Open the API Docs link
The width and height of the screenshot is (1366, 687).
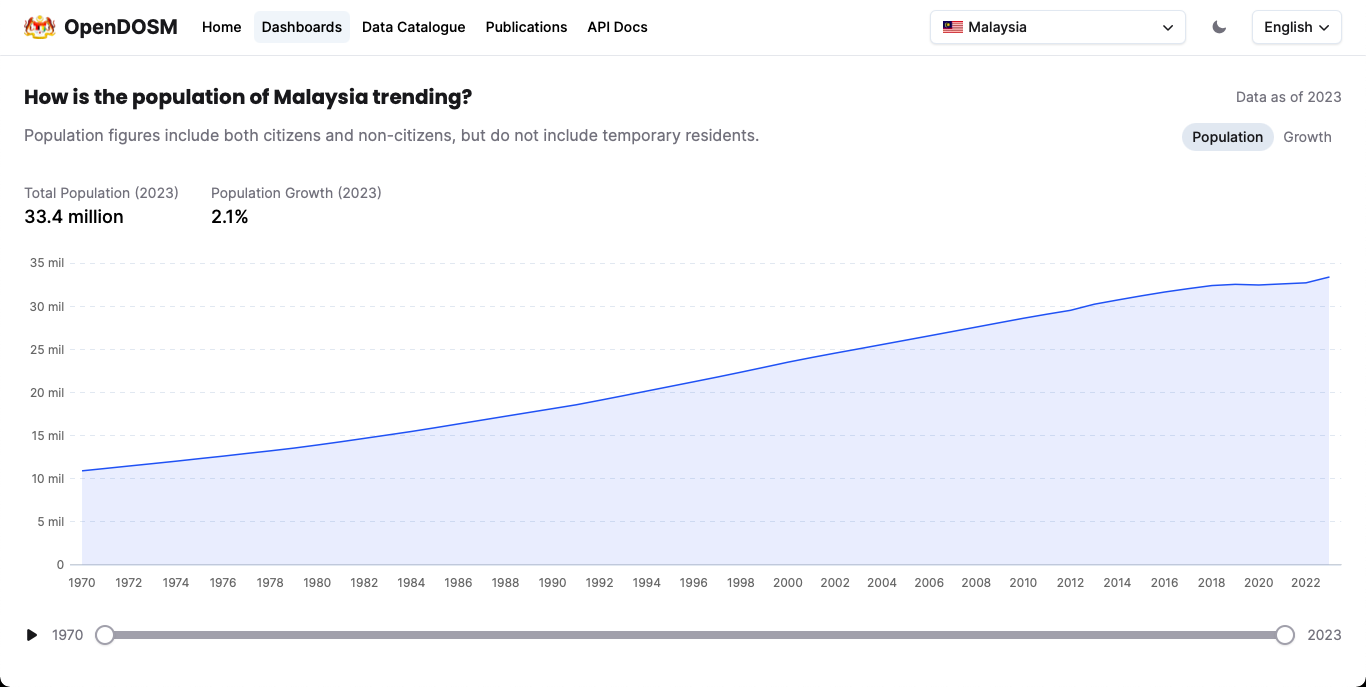617,27
